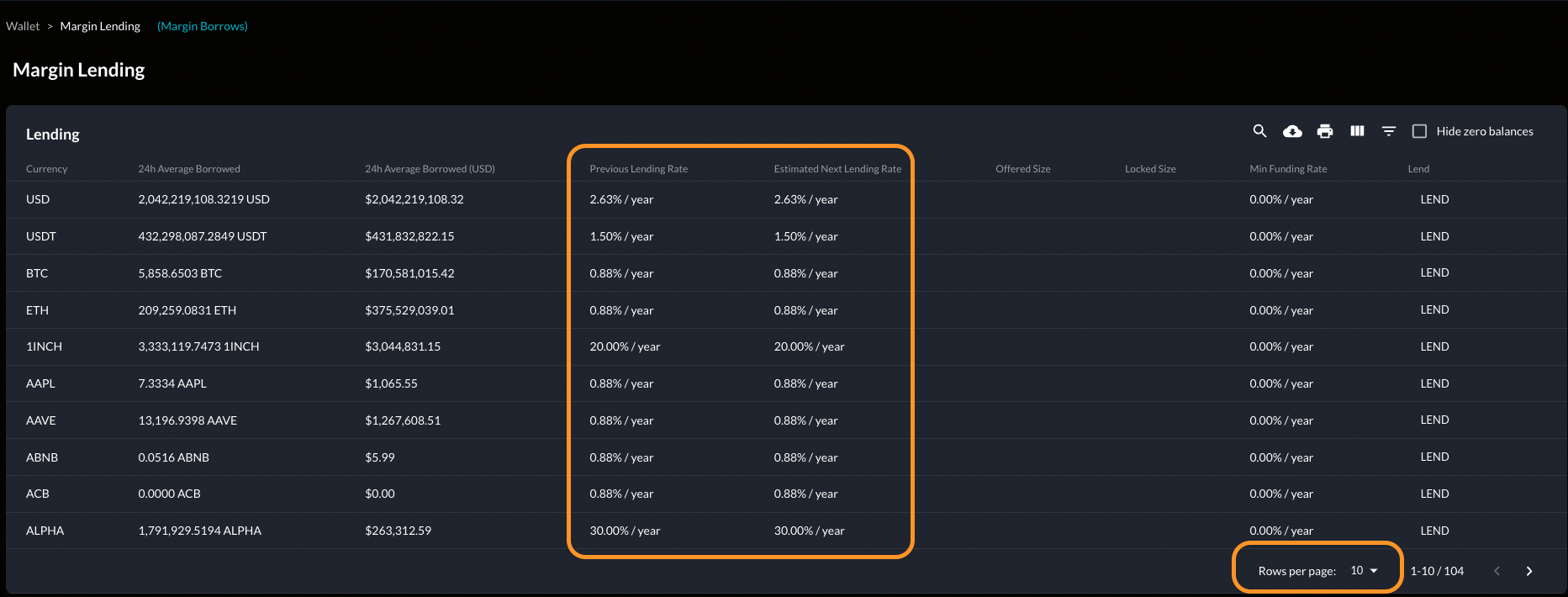Sort by 24h Average Borrowed header
Viewport: 1568px width, 597px height.
coord(189,169)
